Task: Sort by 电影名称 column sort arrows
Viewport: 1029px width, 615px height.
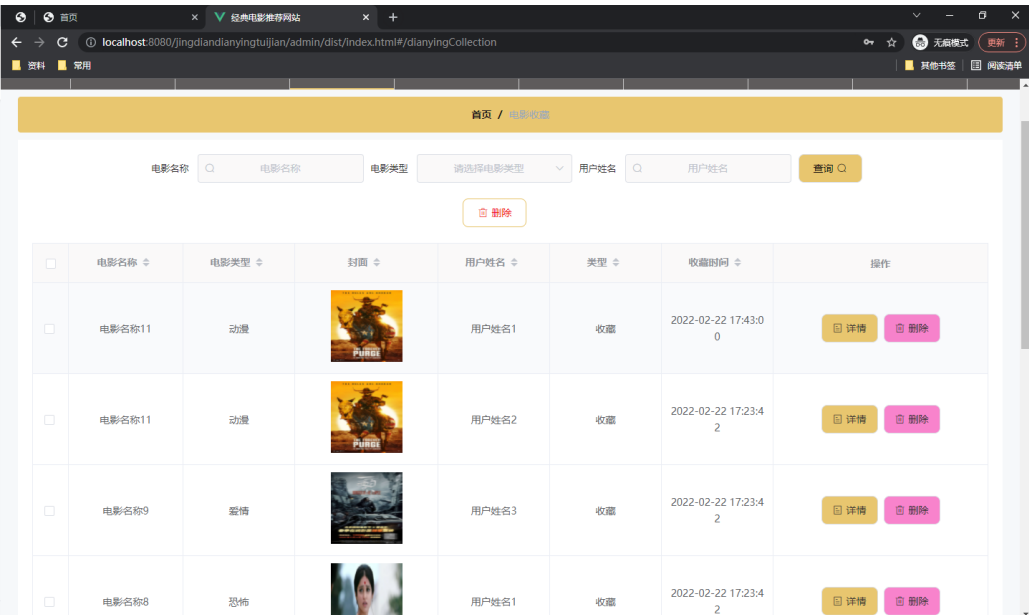Action: [x=146, y=262]
